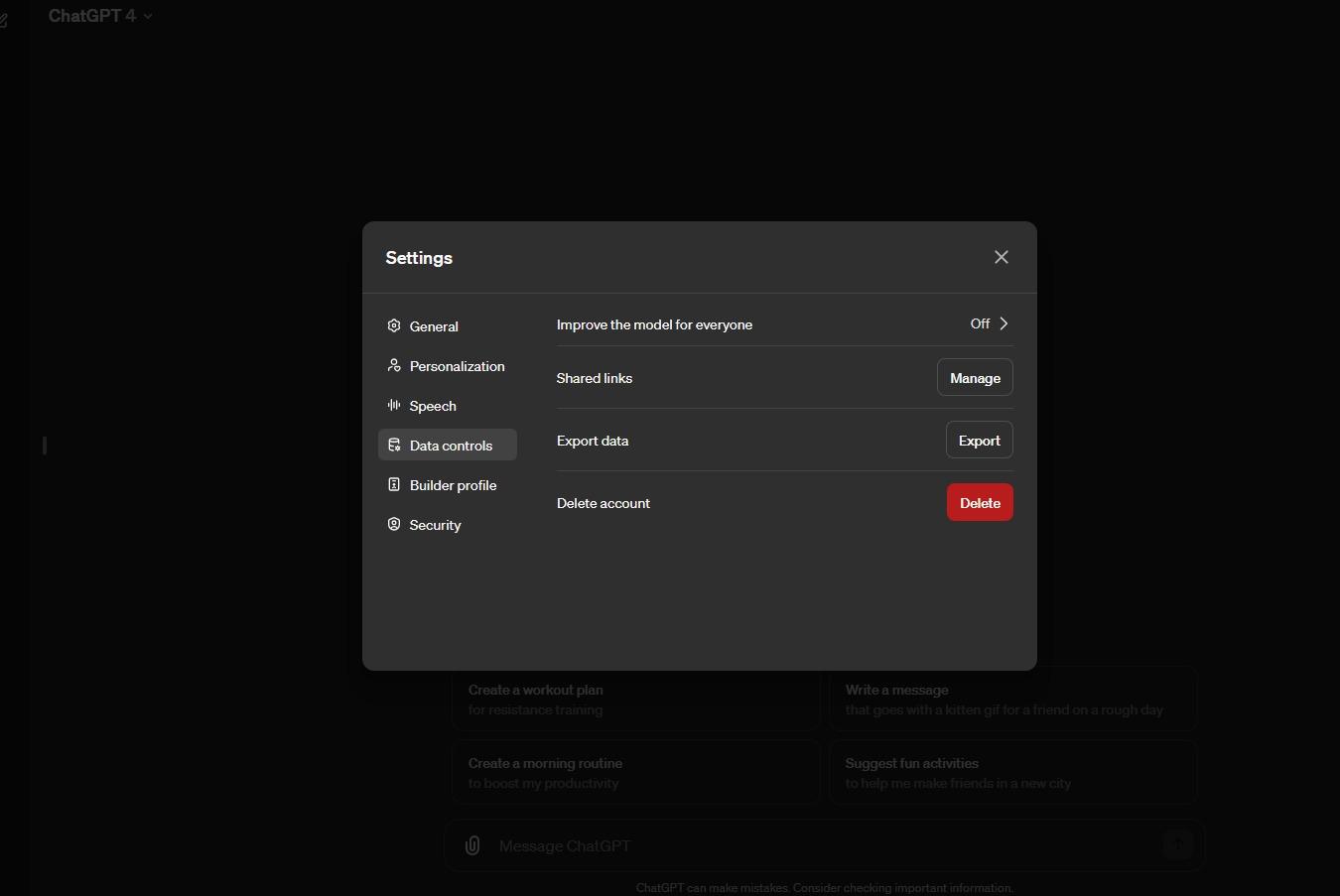Choose Suggest fun activities suggestion
Viewport: 1340px width, 896px height.
pos(1013,772)
